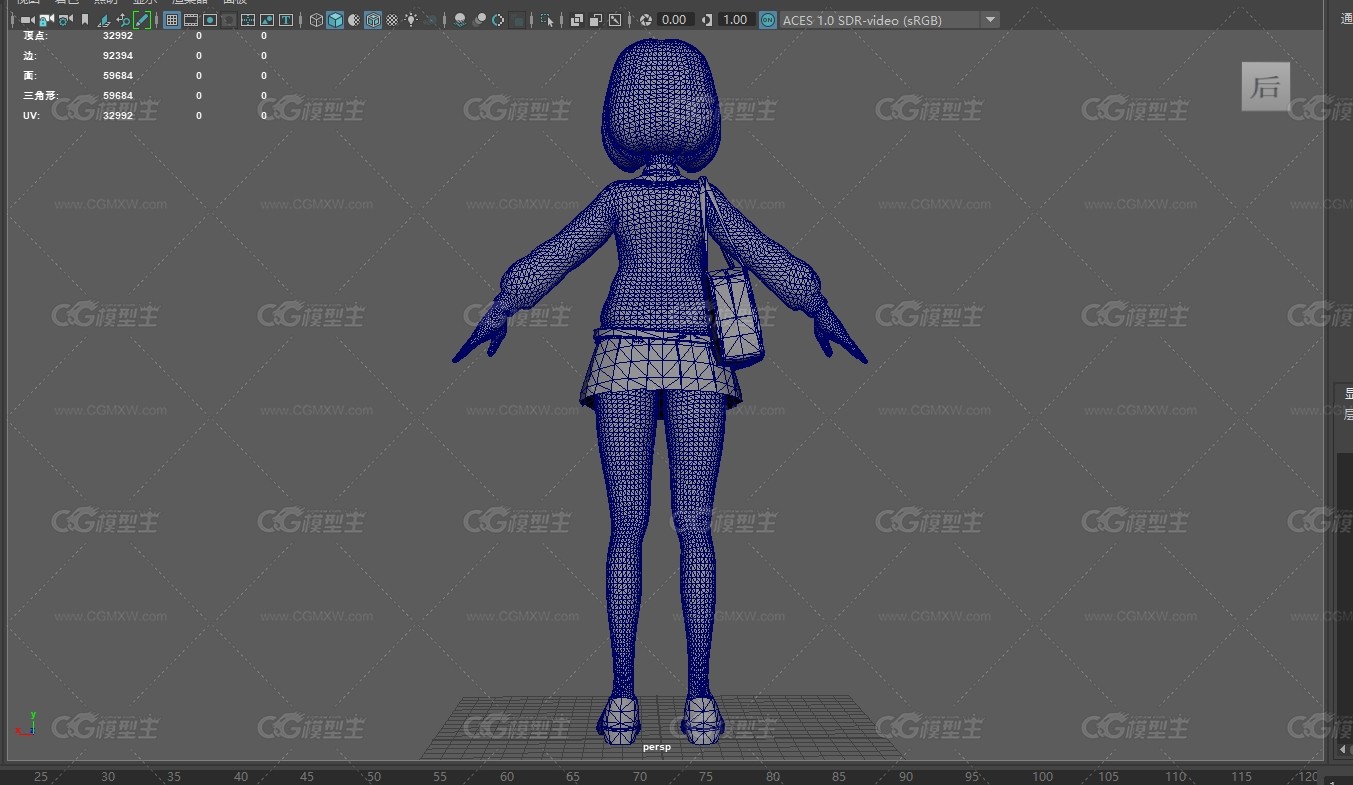1353x785 pixels.
Task: Click the Image Plane icon
Action: tap(104, 20)
